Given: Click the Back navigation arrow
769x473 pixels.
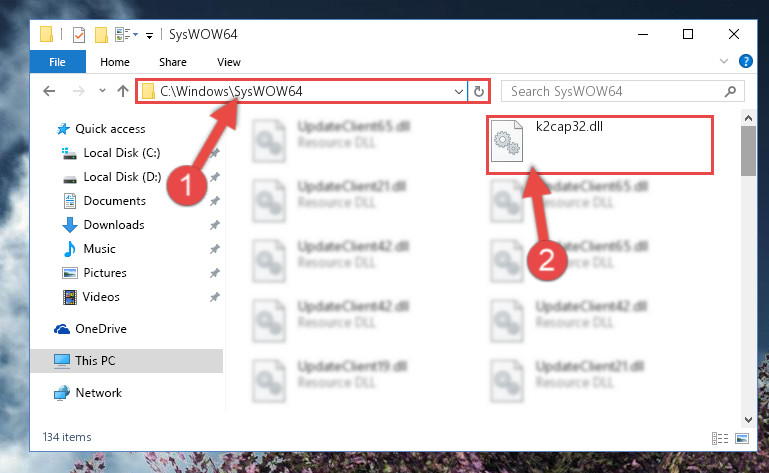Looking at the screenshot, I should coord(49,91).
